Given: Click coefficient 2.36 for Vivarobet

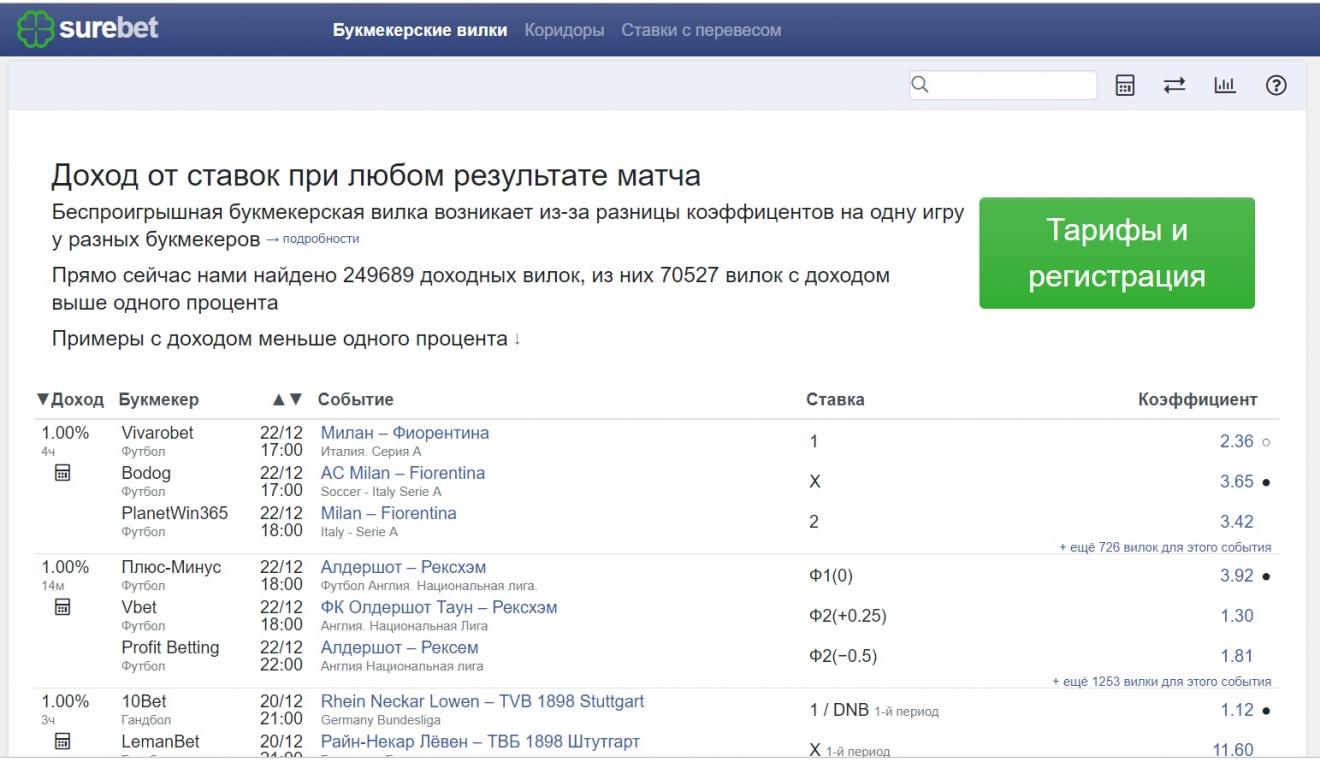Looking at the screenshot, I should [1237, 441].
